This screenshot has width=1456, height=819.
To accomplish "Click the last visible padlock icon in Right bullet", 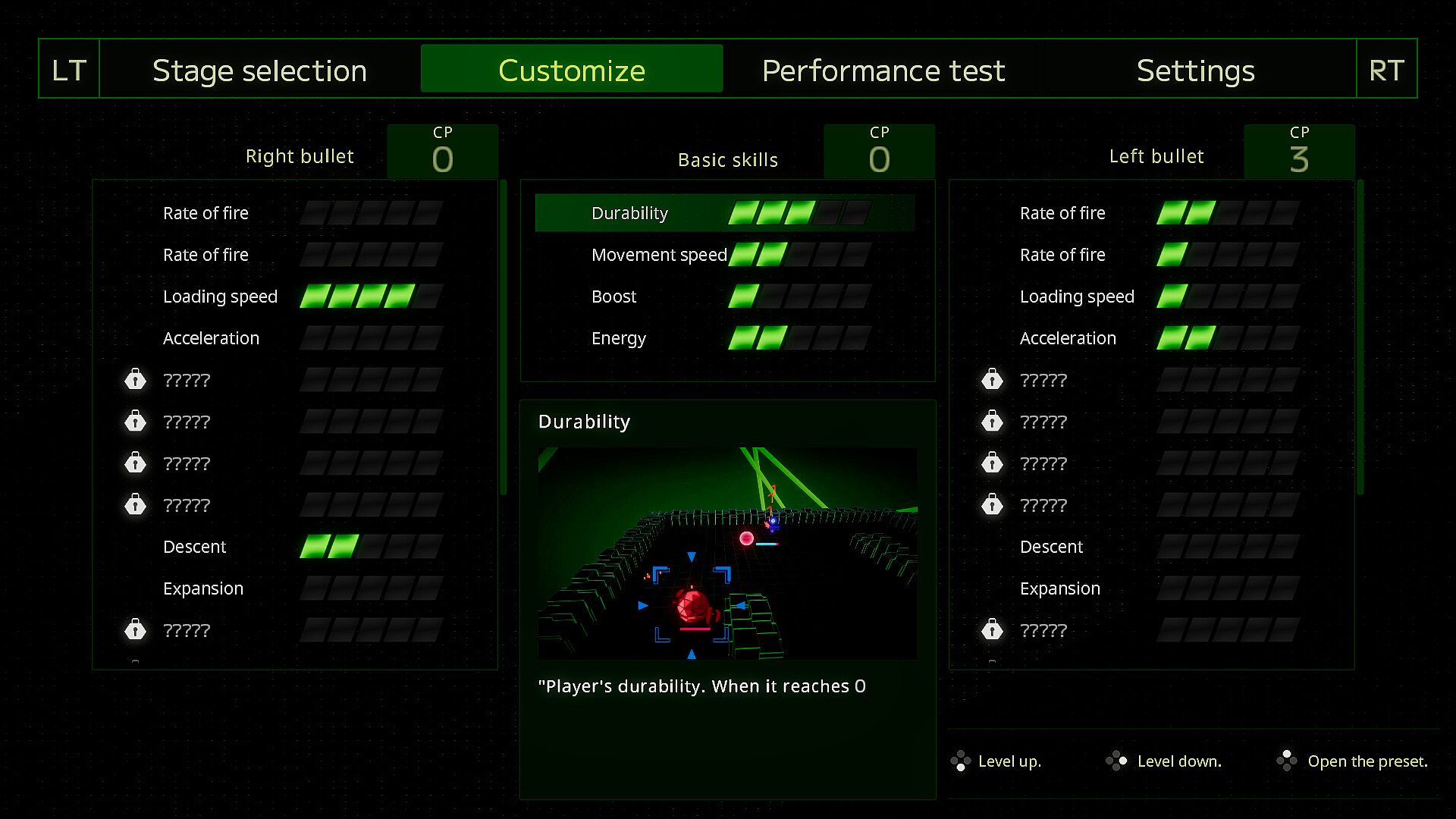I will click(x=135, y=629).
